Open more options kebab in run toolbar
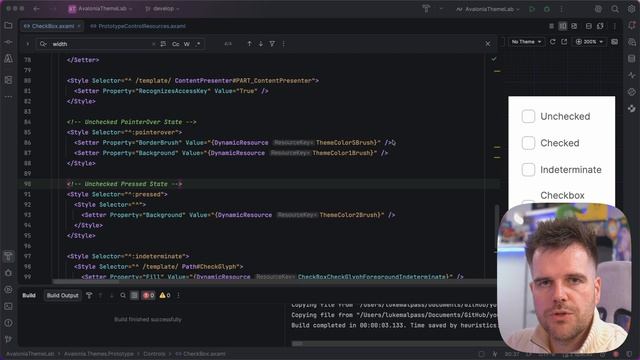Image resolution: width=640 pixels, height=360 pixels. 561,9
